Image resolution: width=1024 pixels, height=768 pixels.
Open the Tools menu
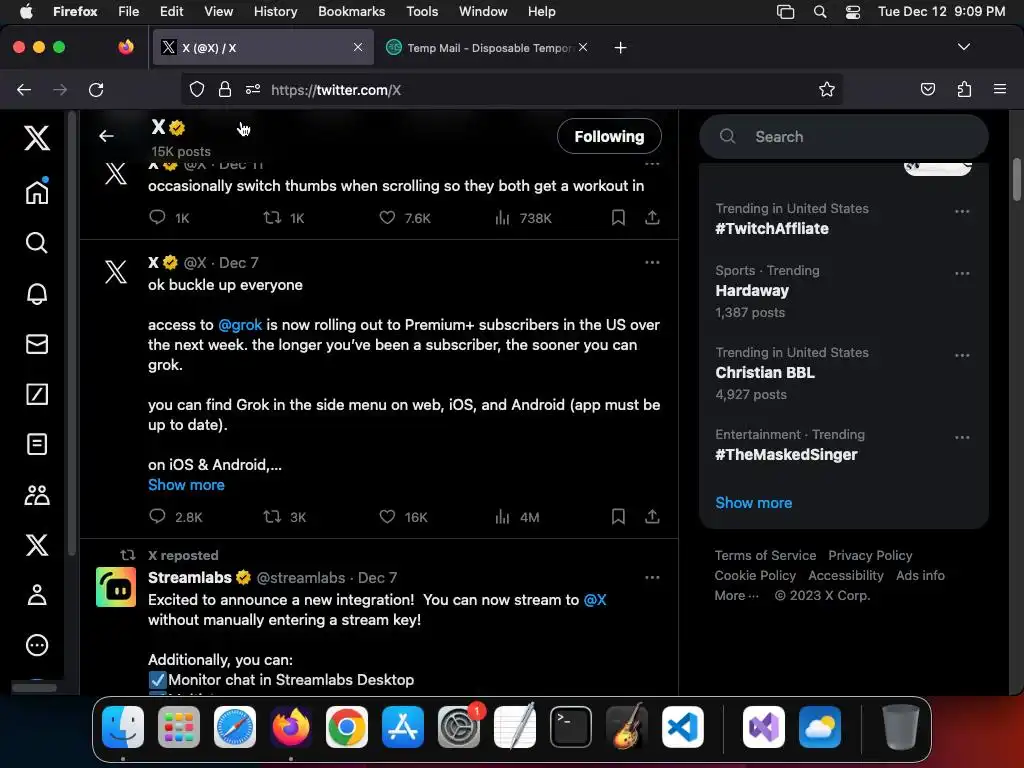422,11
